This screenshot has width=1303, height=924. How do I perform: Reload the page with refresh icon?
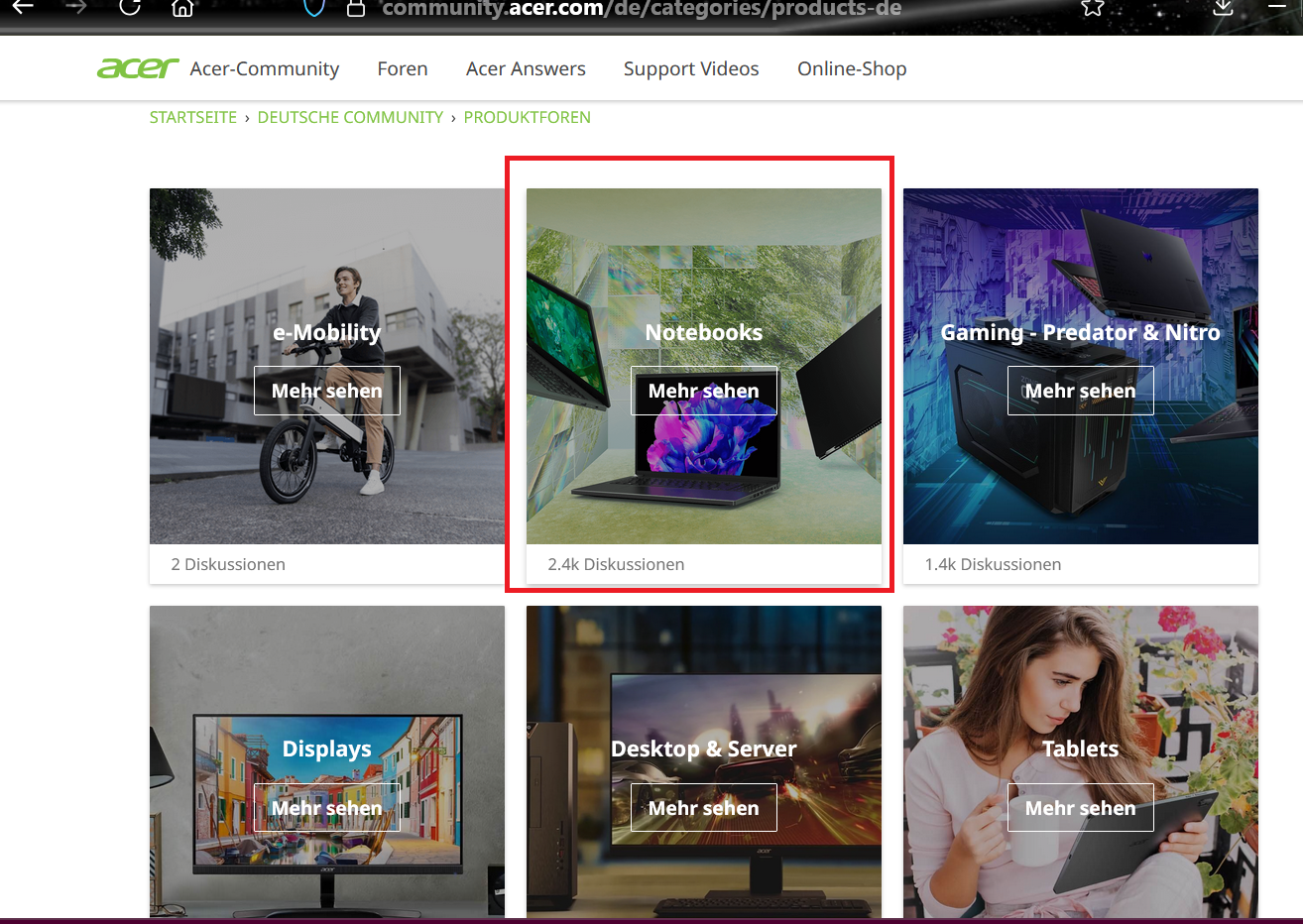(x=130, y=7)
